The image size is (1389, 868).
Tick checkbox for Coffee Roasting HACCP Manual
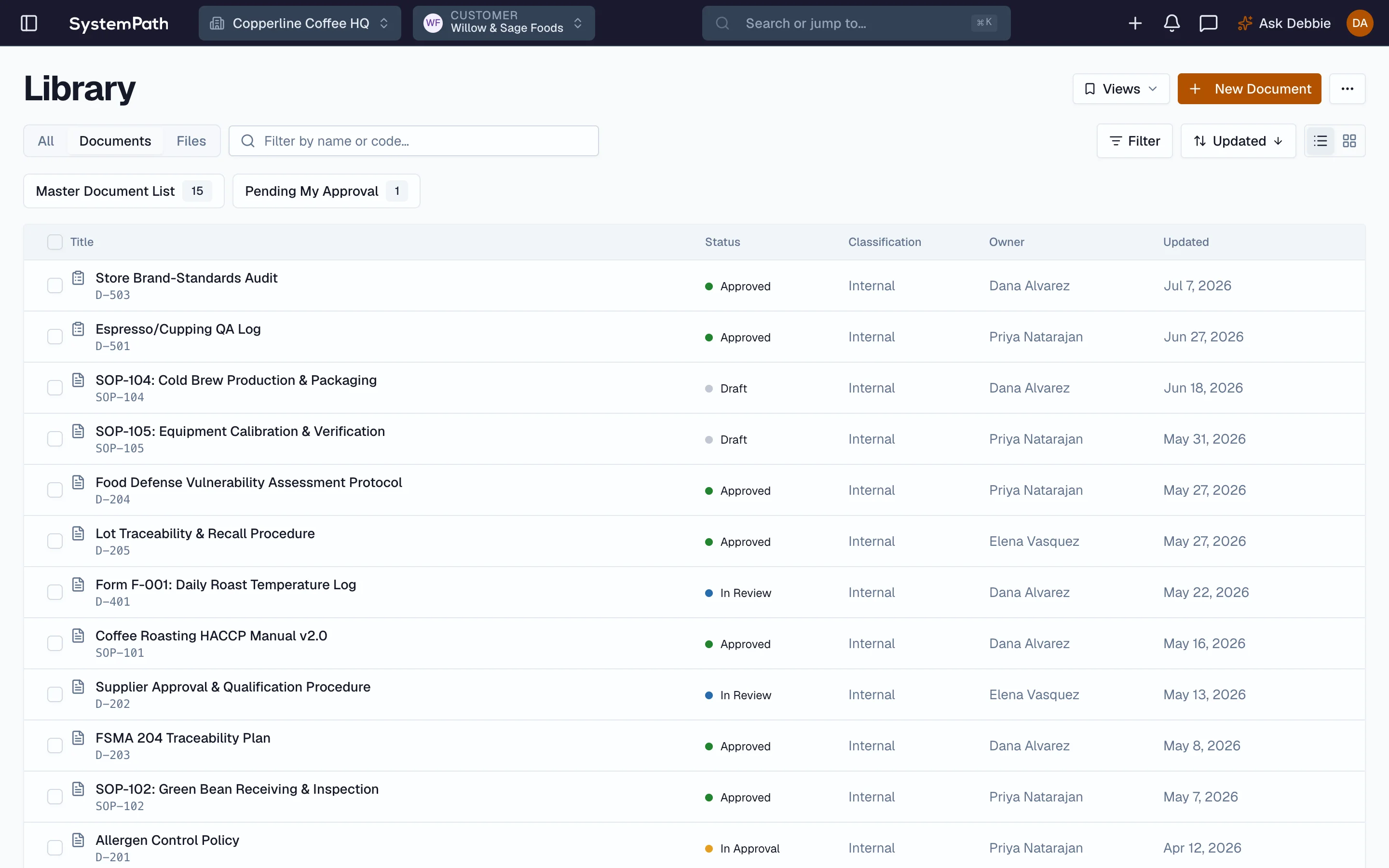54,644
